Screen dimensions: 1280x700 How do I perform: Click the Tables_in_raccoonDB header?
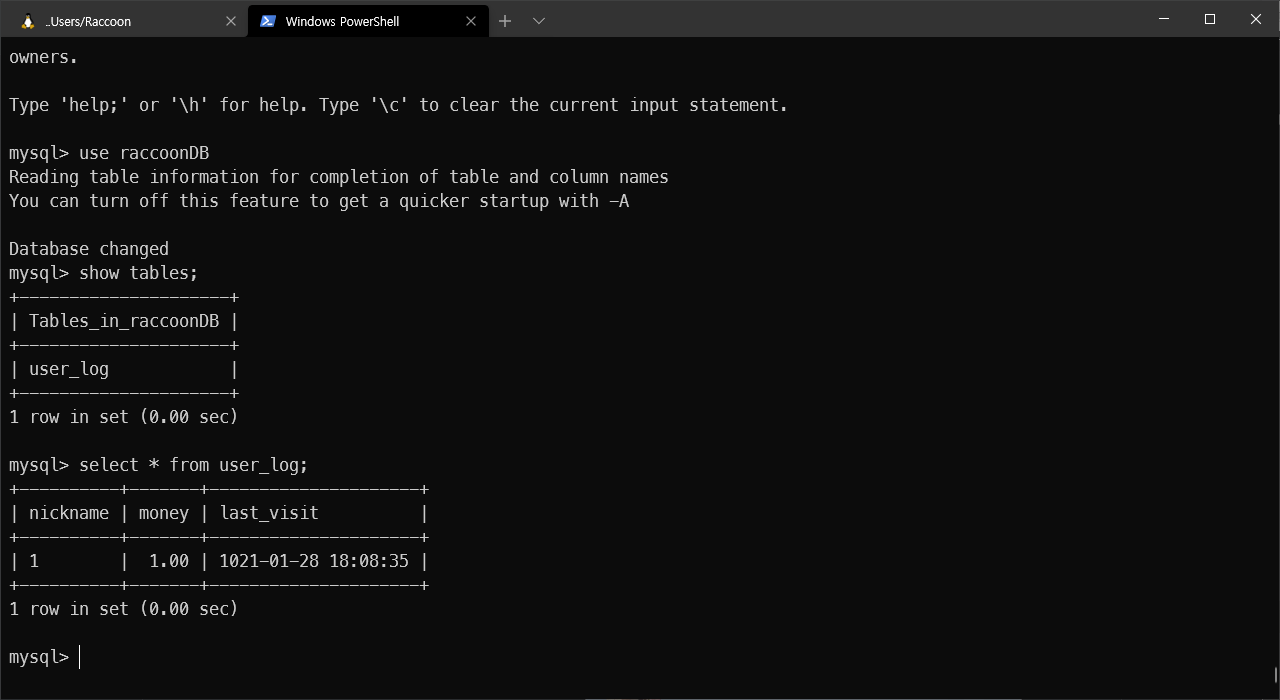pyautogui.click(x=124, y=321)
